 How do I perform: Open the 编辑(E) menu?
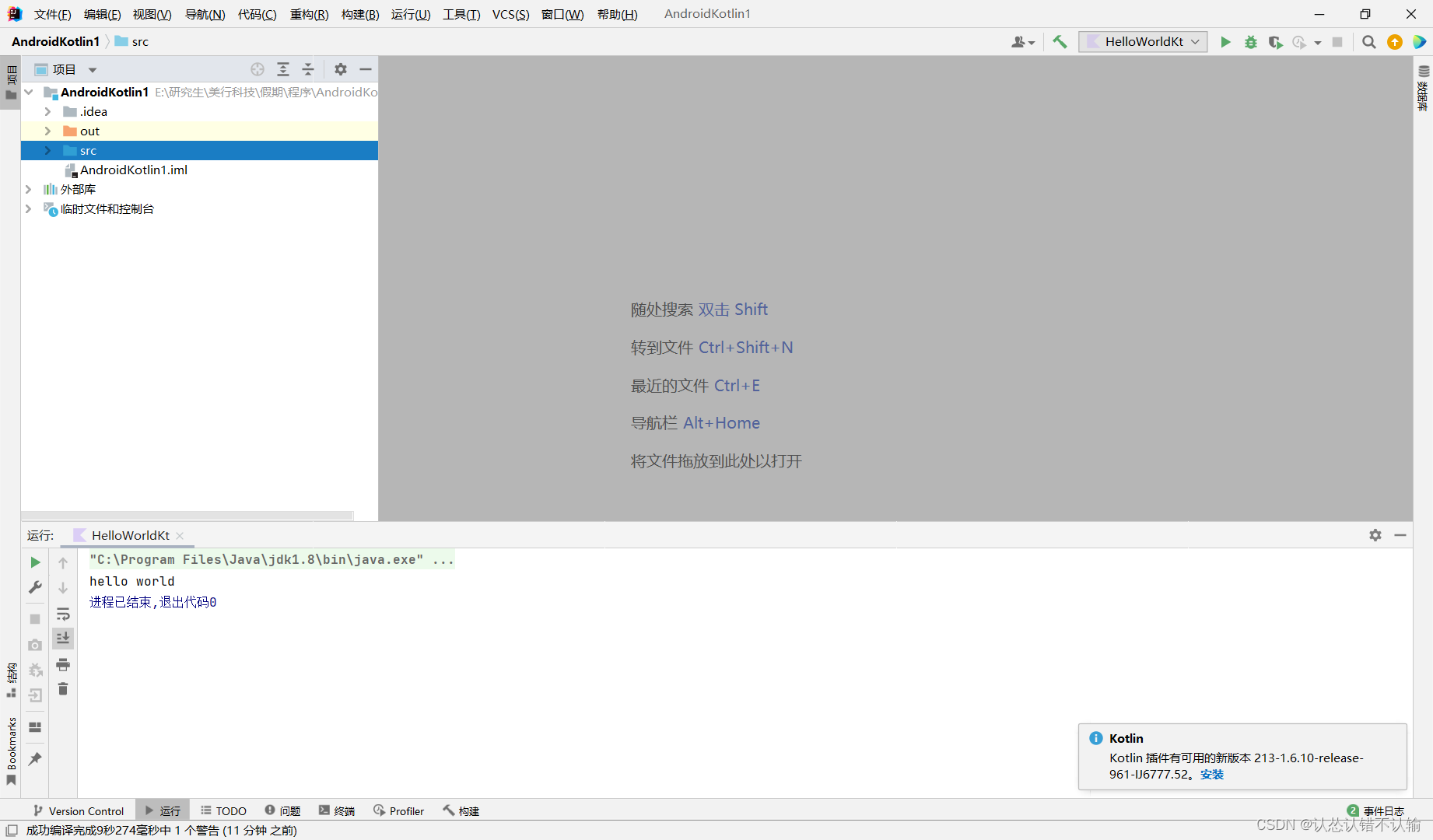point(102,14)
